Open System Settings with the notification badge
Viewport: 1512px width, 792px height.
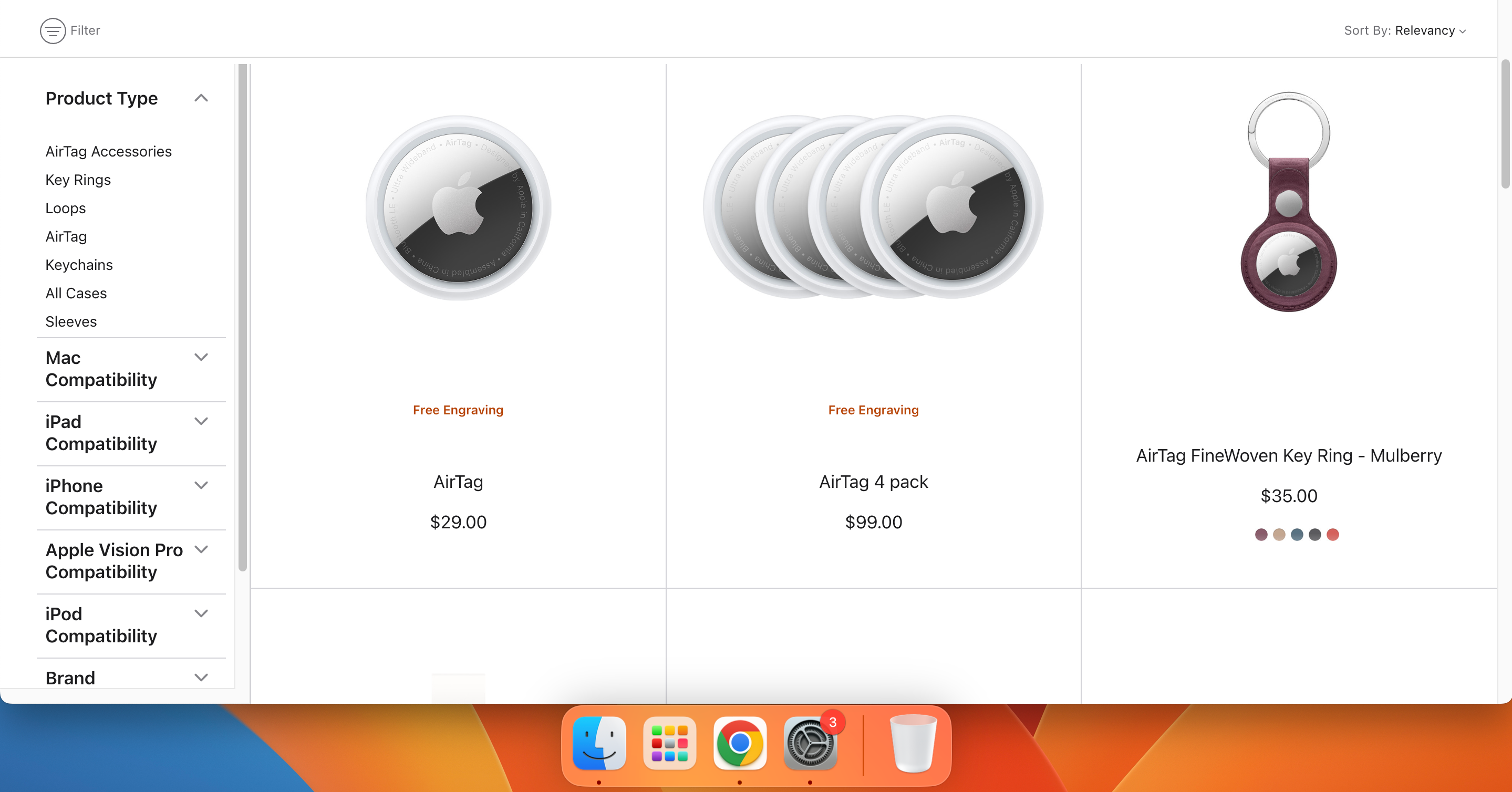pyautogui.click(x=810, y=744)
